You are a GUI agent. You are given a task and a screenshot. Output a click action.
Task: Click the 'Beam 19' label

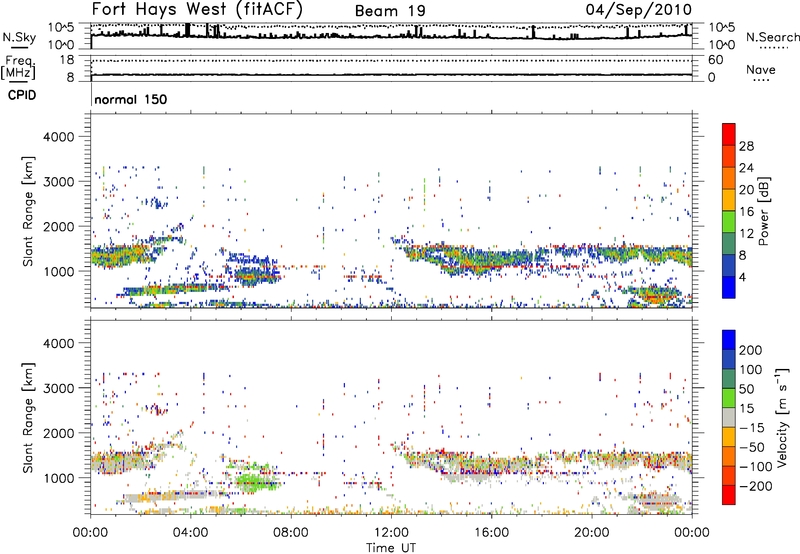coord(390,11)
